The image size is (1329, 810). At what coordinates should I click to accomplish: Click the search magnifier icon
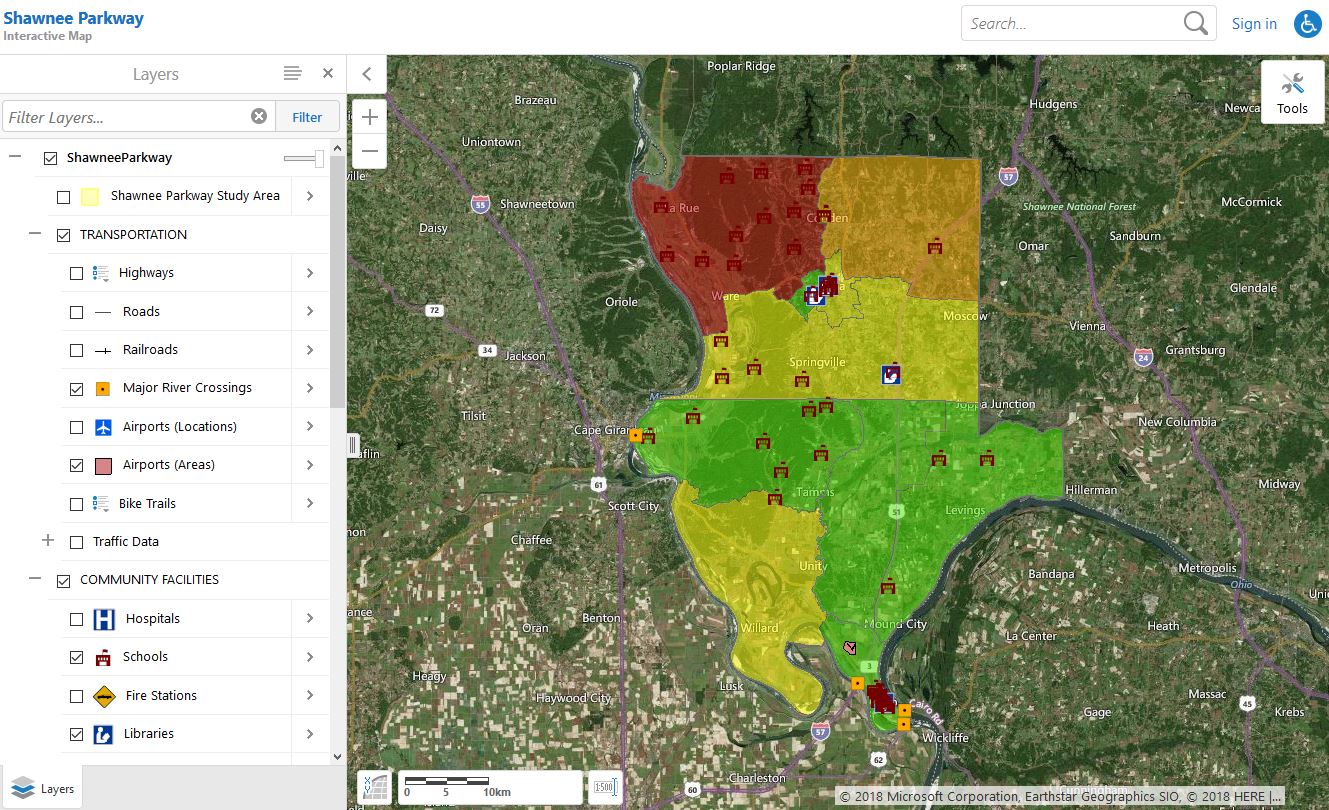coord(1195,24)
